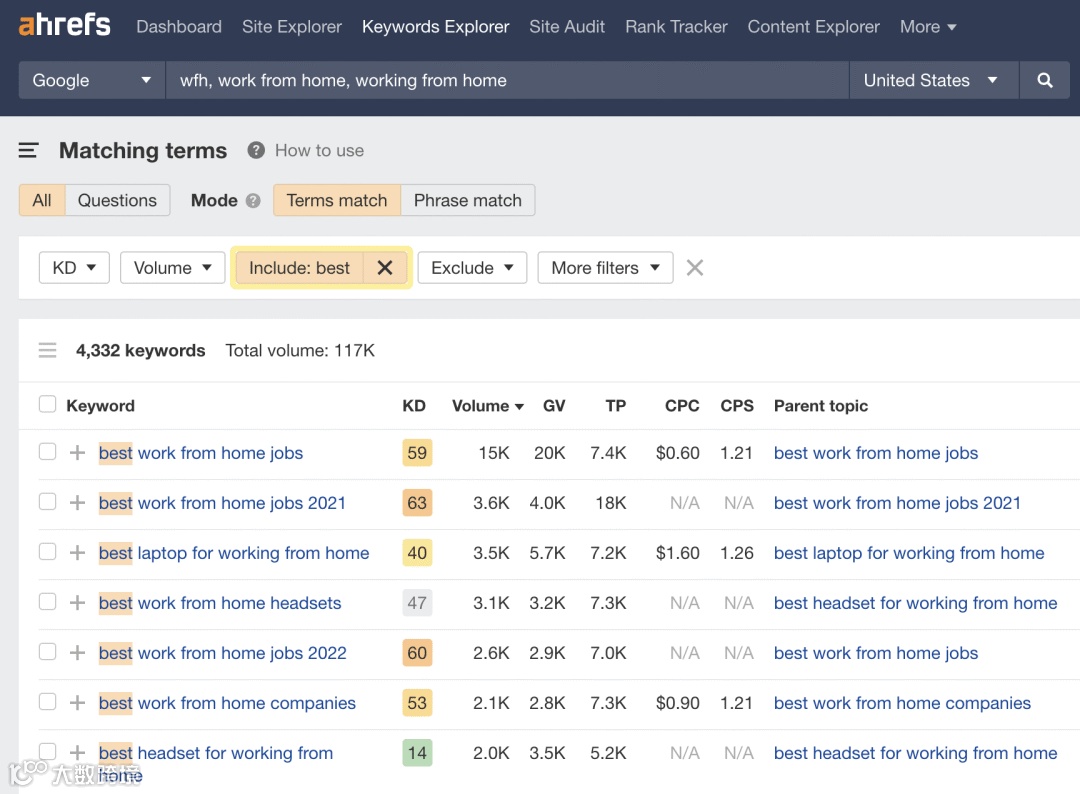Click the ahrefs logo
The height and width of the screenshot is (794, 1080).
pos(64,25)
